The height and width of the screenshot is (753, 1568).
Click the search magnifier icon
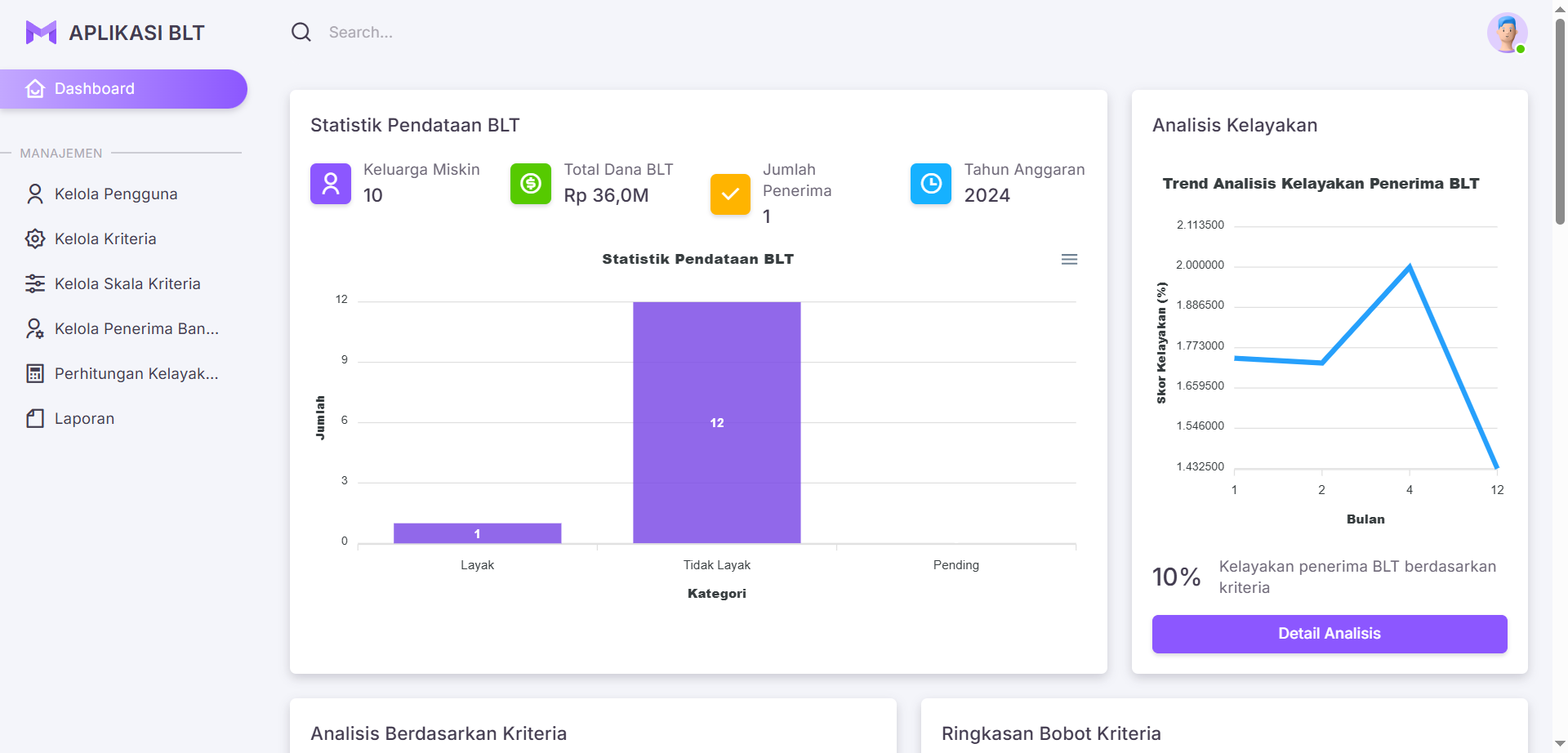301,33
